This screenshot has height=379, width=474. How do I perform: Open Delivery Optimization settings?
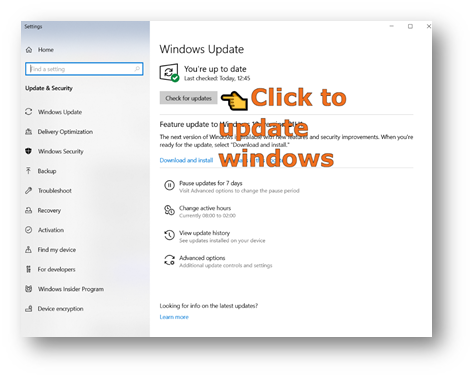[65, 131]
